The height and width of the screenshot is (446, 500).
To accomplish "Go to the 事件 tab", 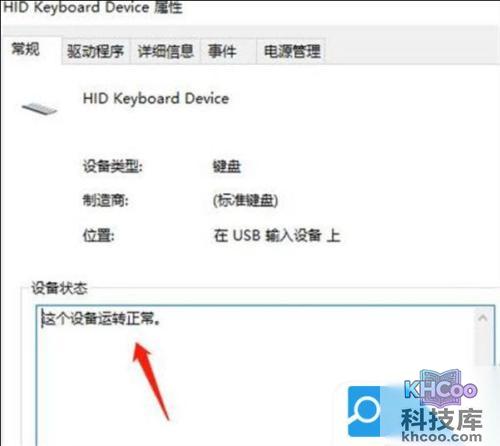I will point(222,51).
